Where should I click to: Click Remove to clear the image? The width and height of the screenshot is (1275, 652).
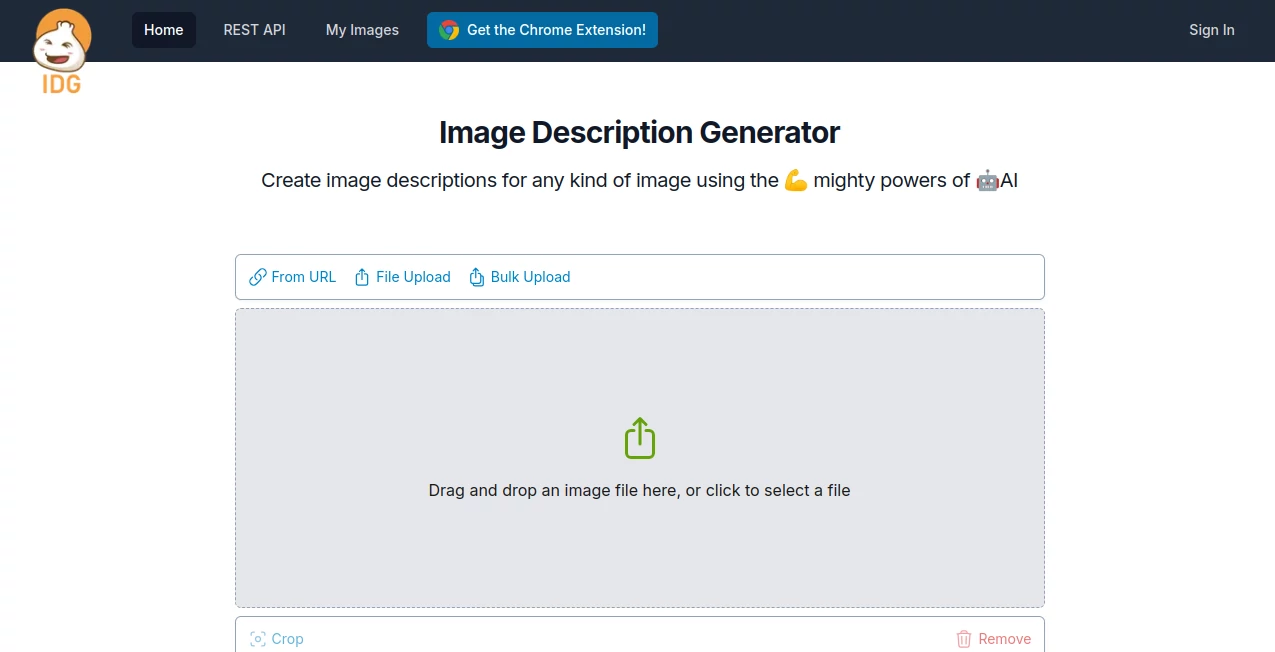click(x=1003, y=638)
